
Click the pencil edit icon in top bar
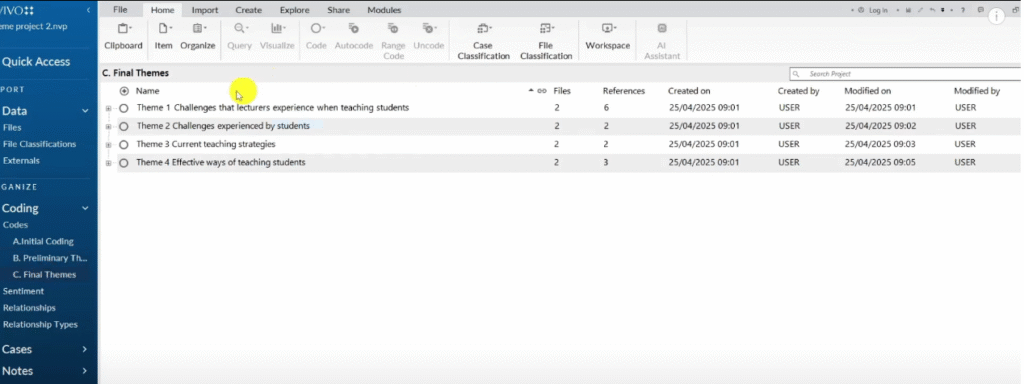(920, 10)
